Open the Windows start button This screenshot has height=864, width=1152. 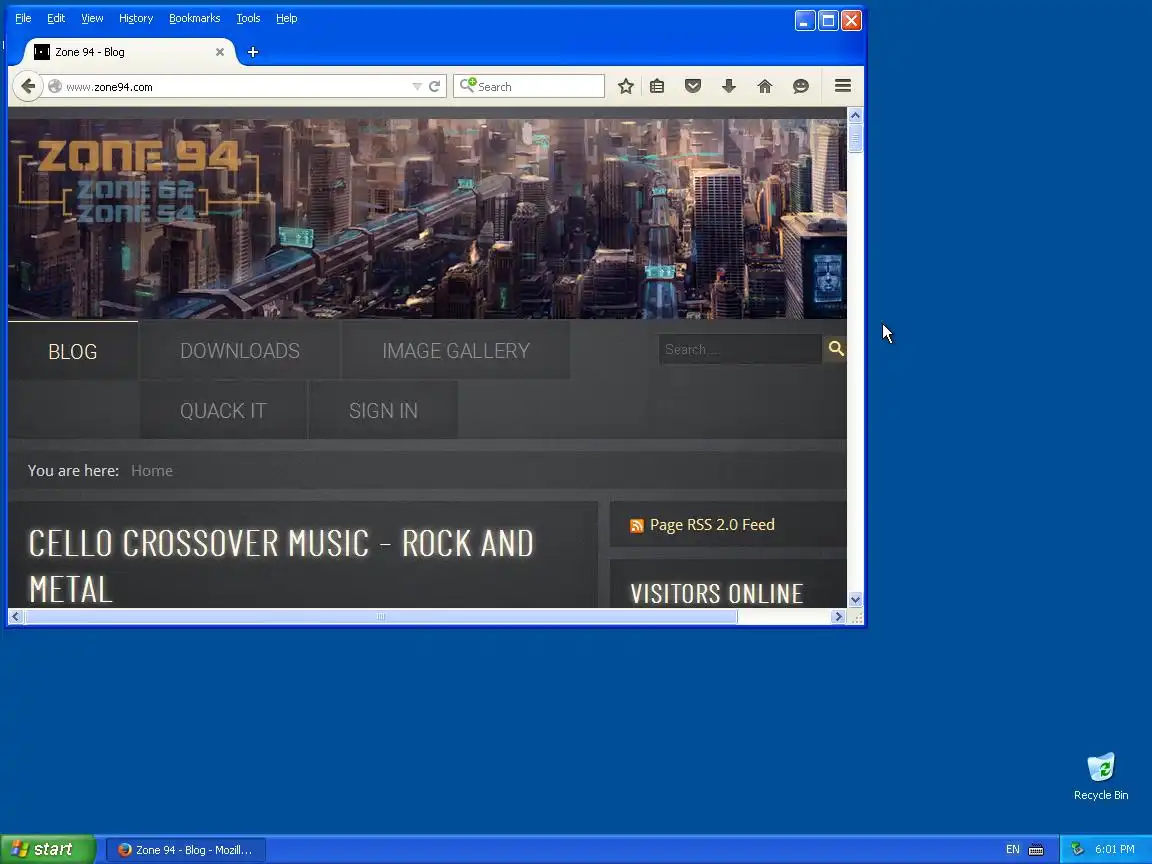48,849
